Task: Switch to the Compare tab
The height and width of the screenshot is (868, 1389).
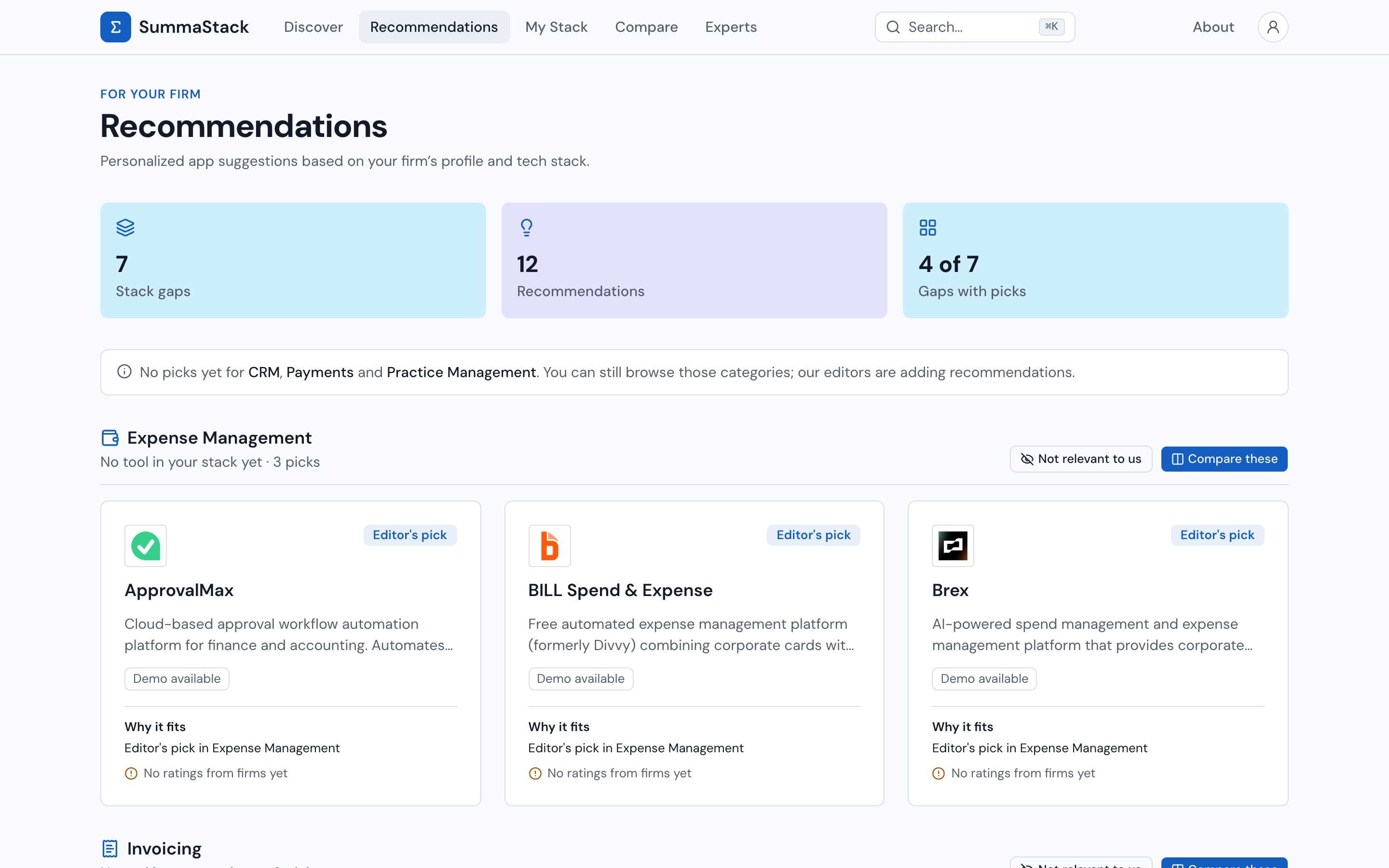Action: click(x=646, y=27)
